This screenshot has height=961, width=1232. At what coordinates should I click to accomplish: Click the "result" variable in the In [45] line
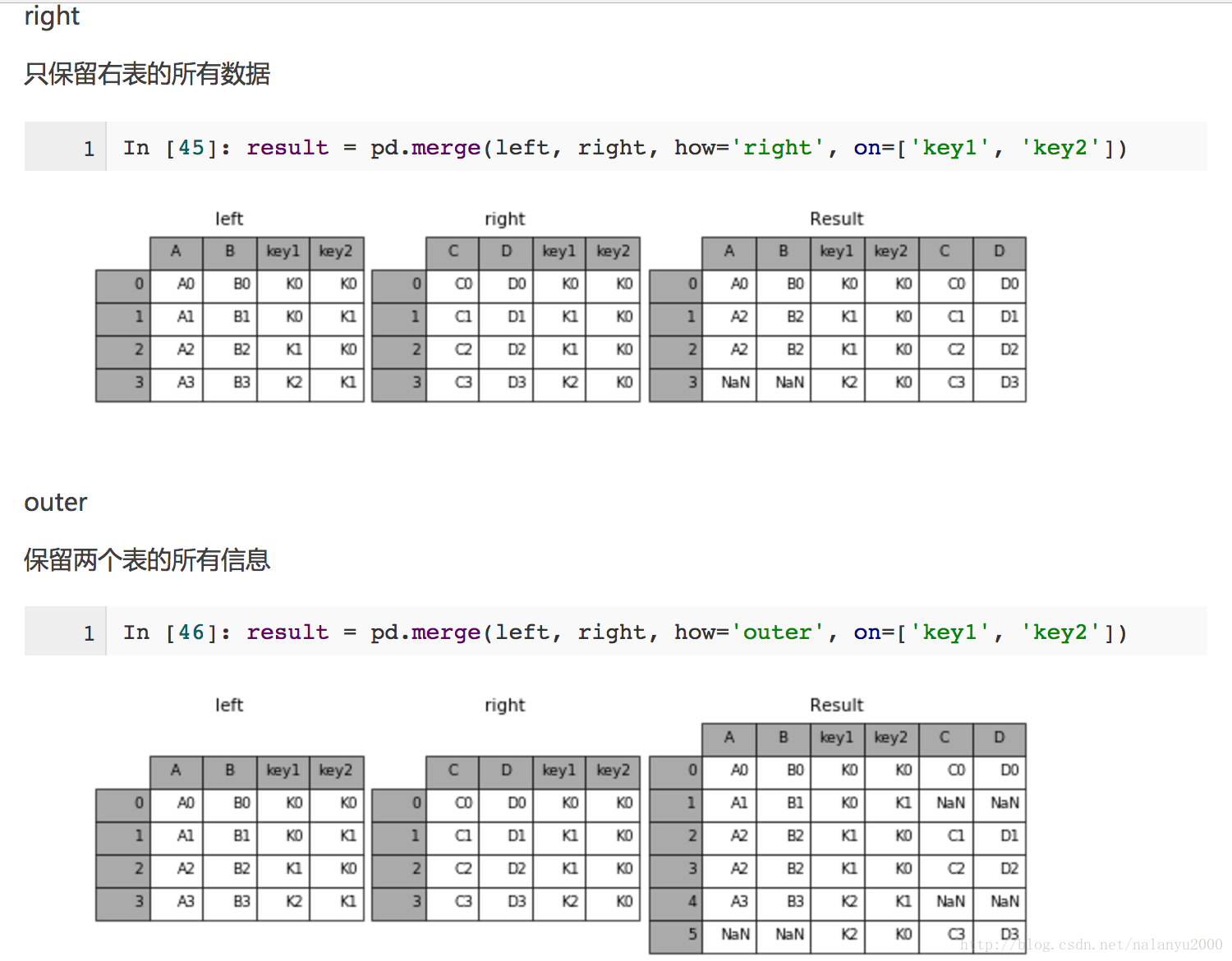[x=287, y=148]
